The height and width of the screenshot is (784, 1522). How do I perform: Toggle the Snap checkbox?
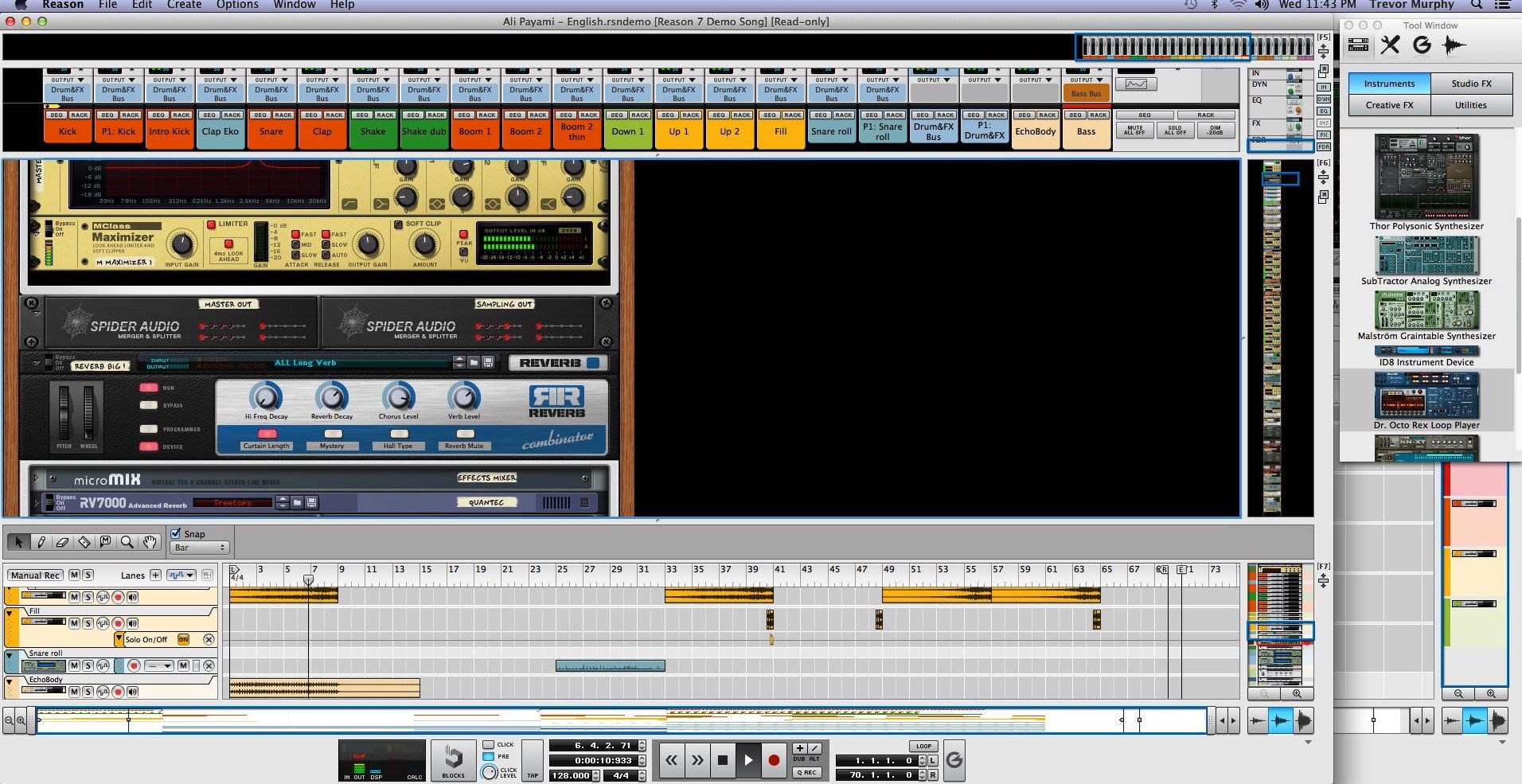[176, 533]
